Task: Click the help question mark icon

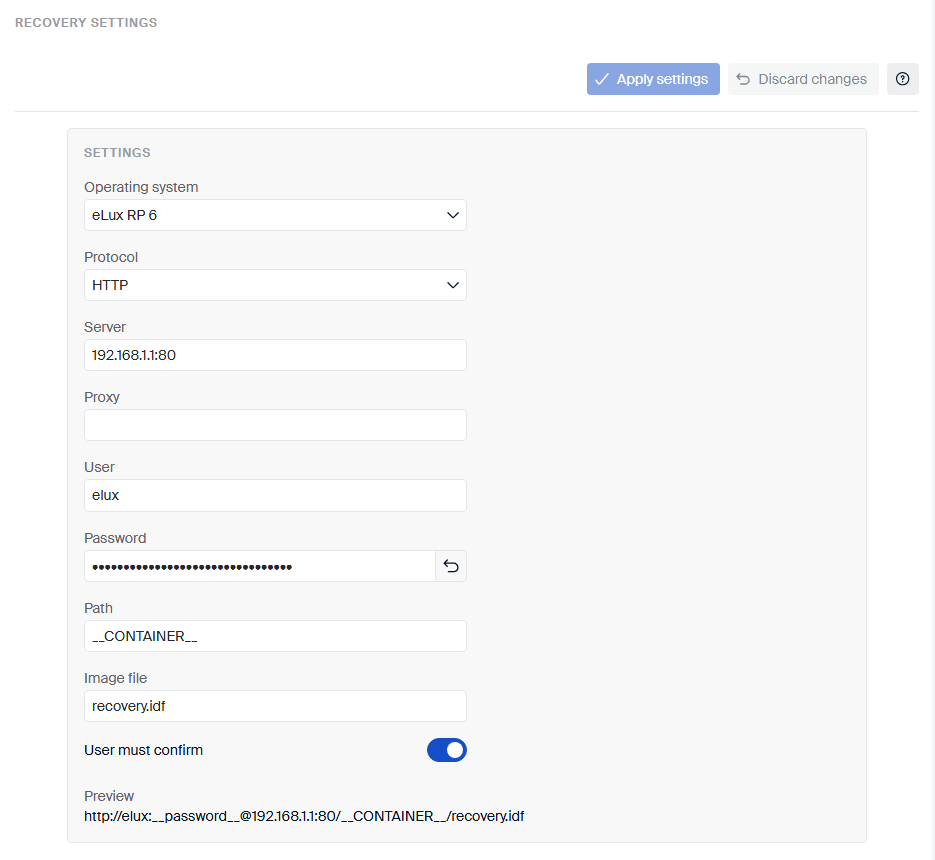Action: (x=902, y=79)
